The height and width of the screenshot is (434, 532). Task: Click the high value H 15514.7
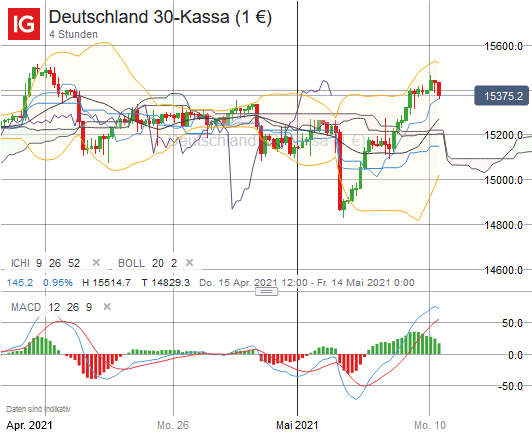[x=107, y=282]
